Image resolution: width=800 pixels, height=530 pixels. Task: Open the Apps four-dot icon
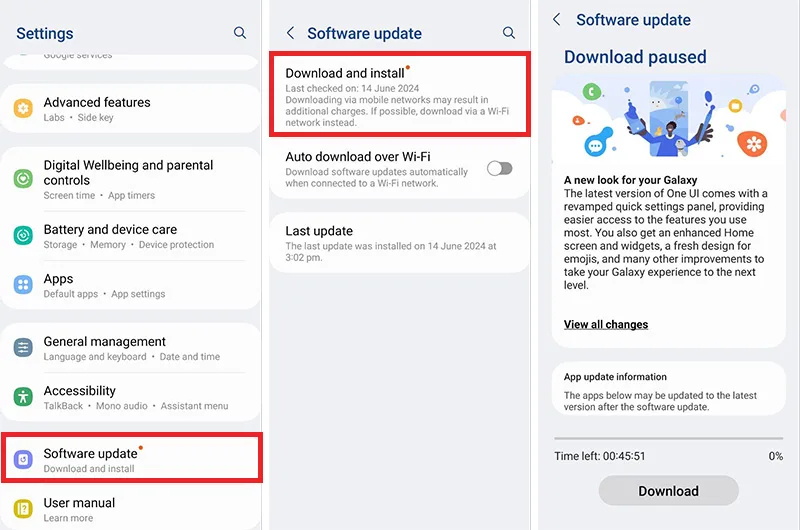(23, 285)
